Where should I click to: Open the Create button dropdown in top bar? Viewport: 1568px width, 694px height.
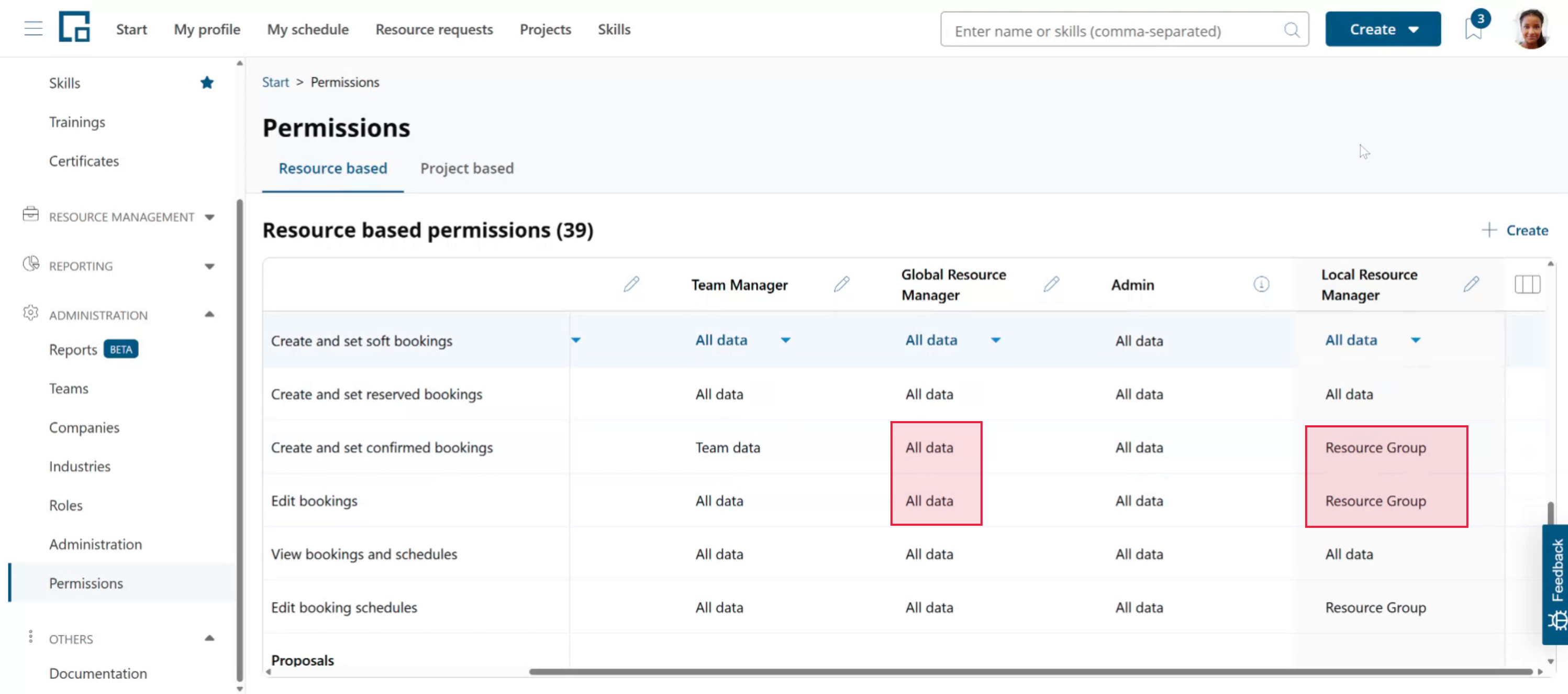pyautogui.click(x=1382, y=29)
